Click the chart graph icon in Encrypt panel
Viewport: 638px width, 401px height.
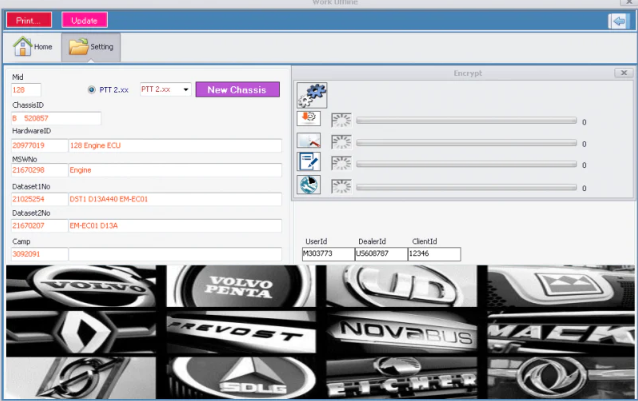309,141
